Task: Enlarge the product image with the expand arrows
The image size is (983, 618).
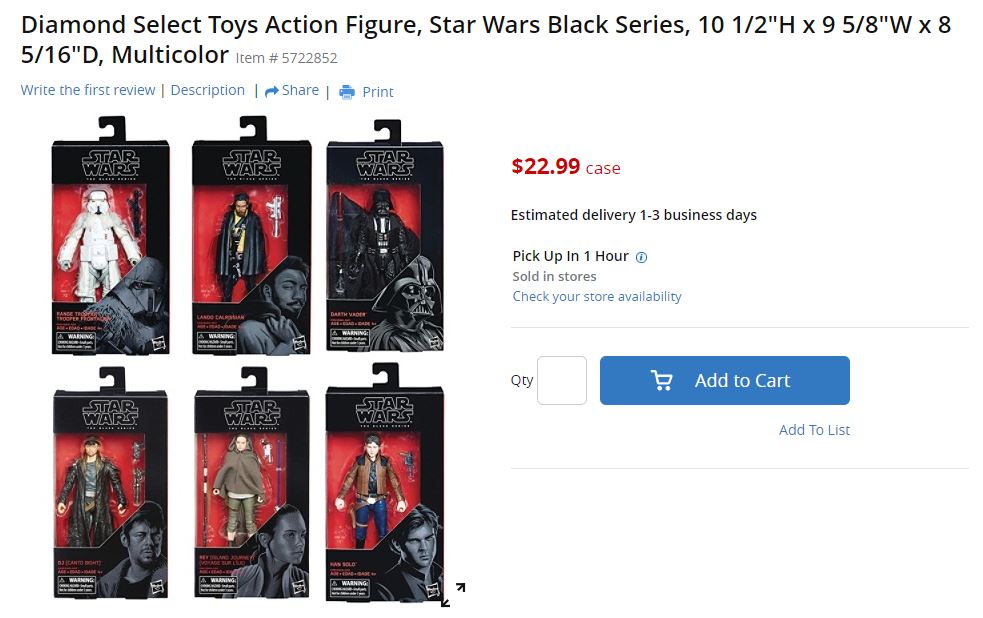Action: (x=453, y=595)
